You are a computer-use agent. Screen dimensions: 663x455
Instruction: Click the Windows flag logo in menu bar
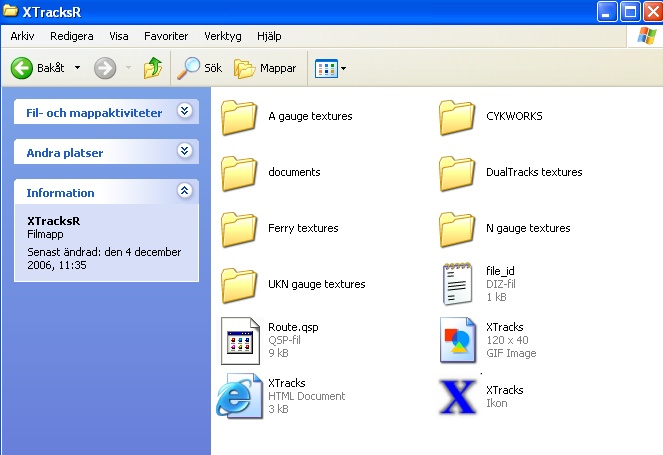[647, 36]
